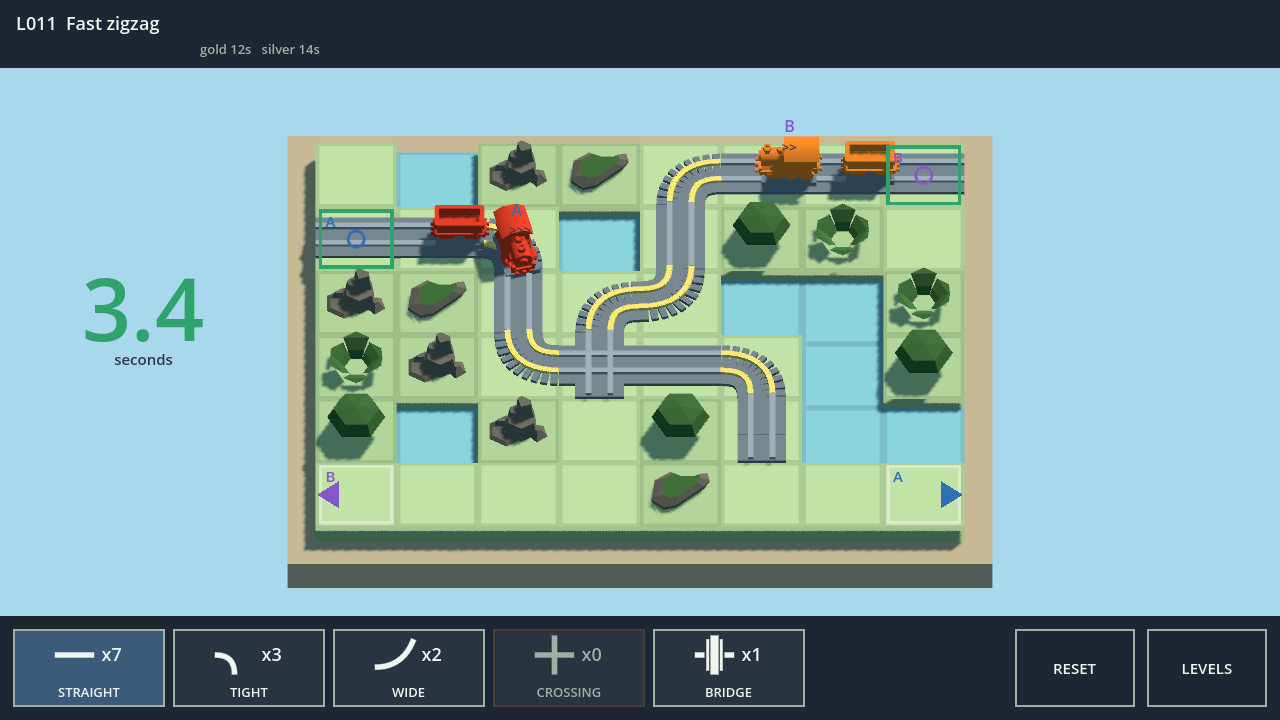The image size is (1280, 720).
Task: Select the Wide curve track piece
Action: pyautogui.click(x=409, y=668)
